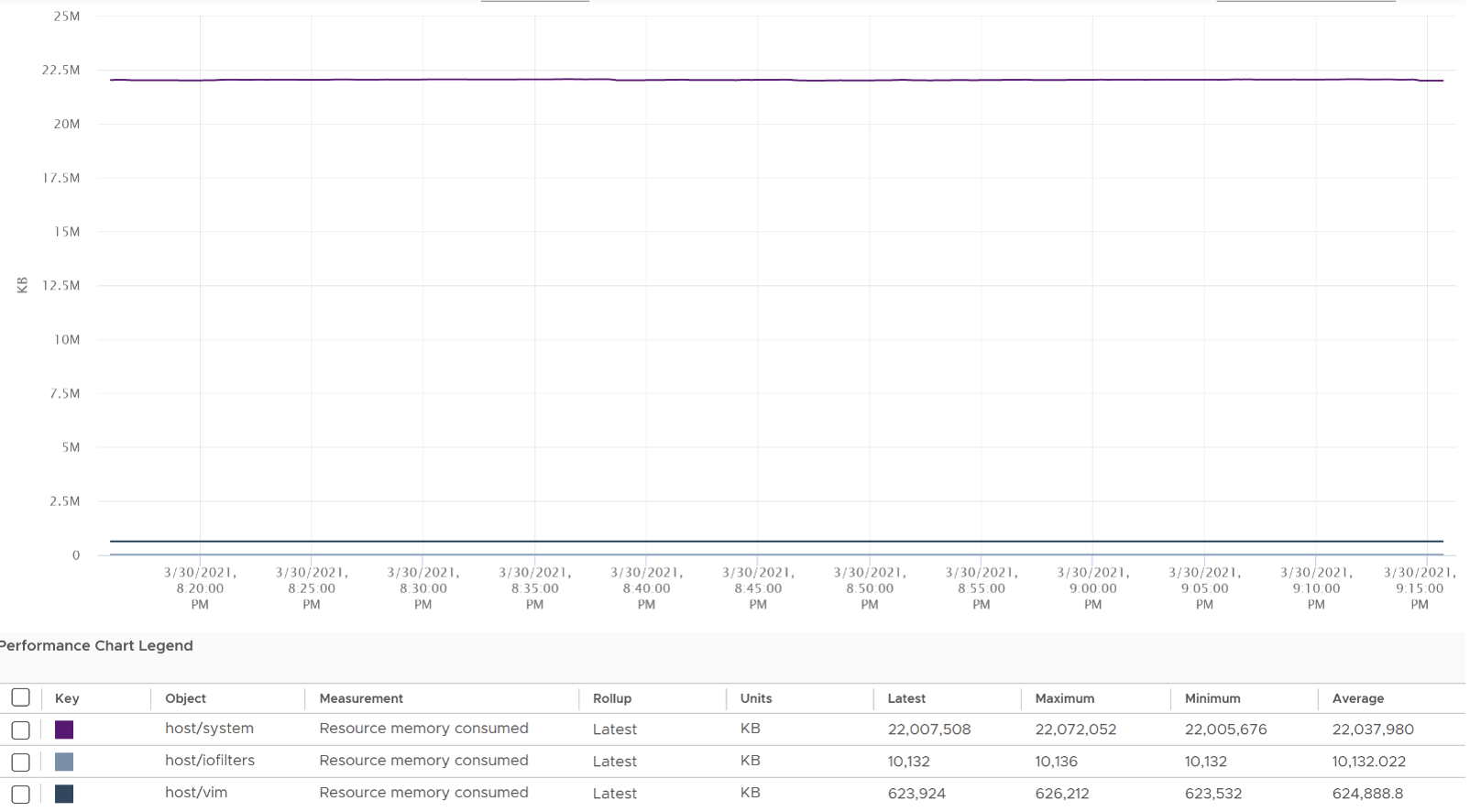1470x812 pixels.
Task: Tick the host/iofilters row checkbox
Action: pyautogui.click(x=20, y=762)
